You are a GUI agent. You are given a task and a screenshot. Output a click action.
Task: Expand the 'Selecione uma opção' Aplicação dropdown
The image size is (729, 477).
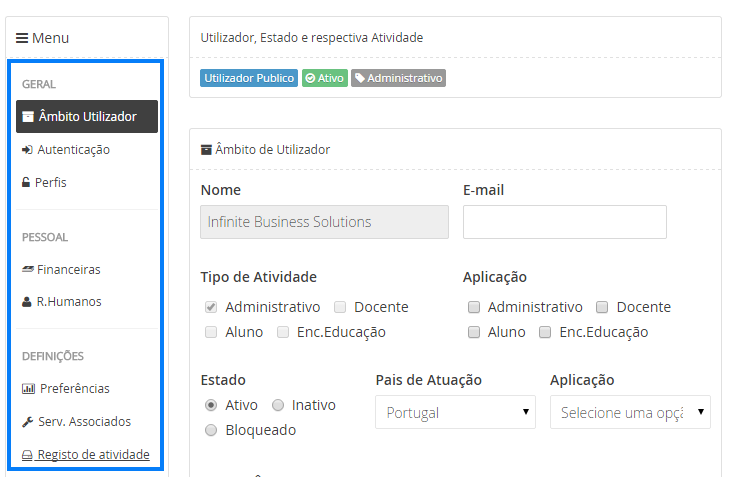click(x=630, y=412)
